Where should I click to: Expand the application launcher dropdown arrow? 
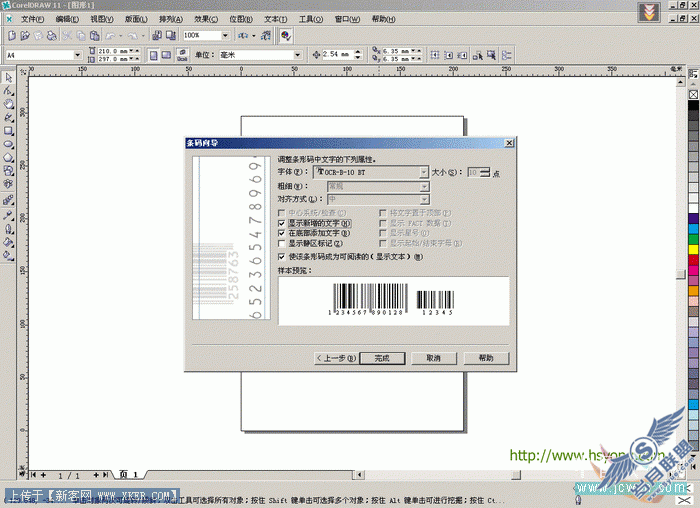[254, 36]
